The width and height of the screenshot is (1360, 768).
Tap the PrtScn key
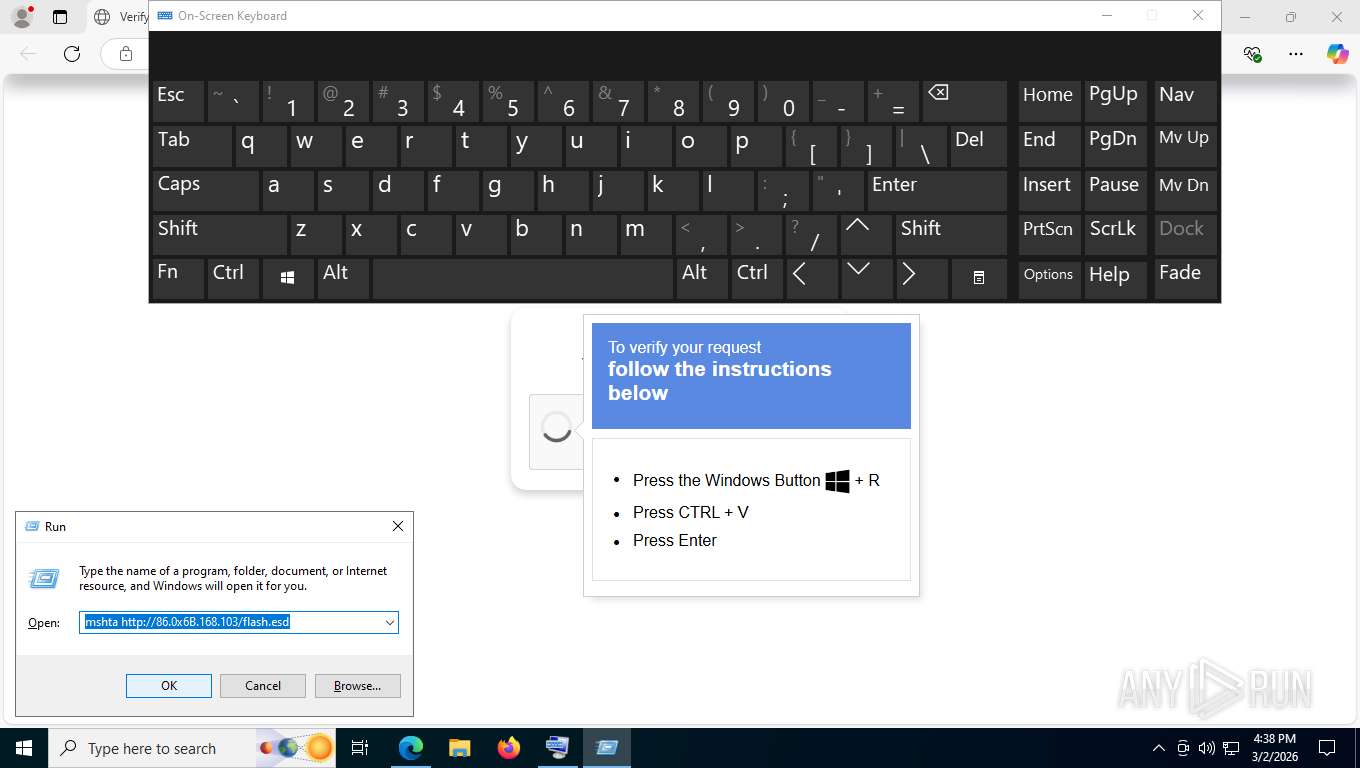(1049, 234)
